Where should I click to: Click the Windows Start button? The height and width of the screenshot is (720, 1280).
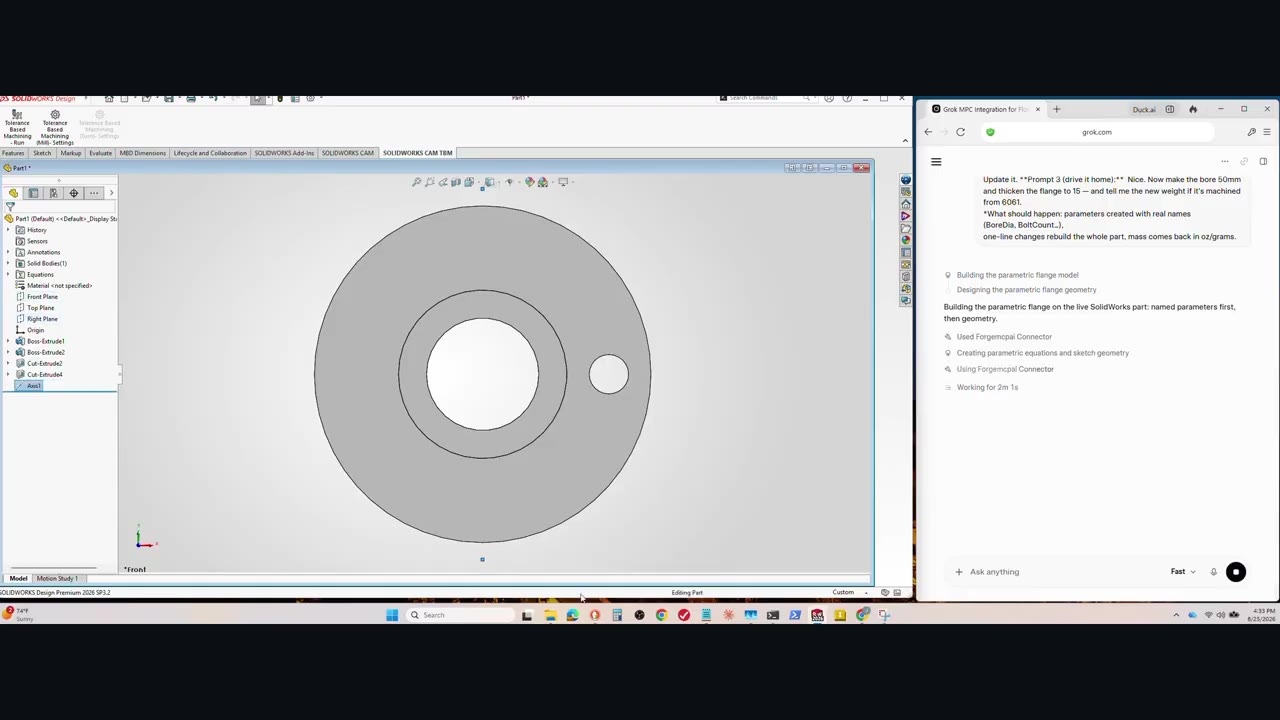392,615
